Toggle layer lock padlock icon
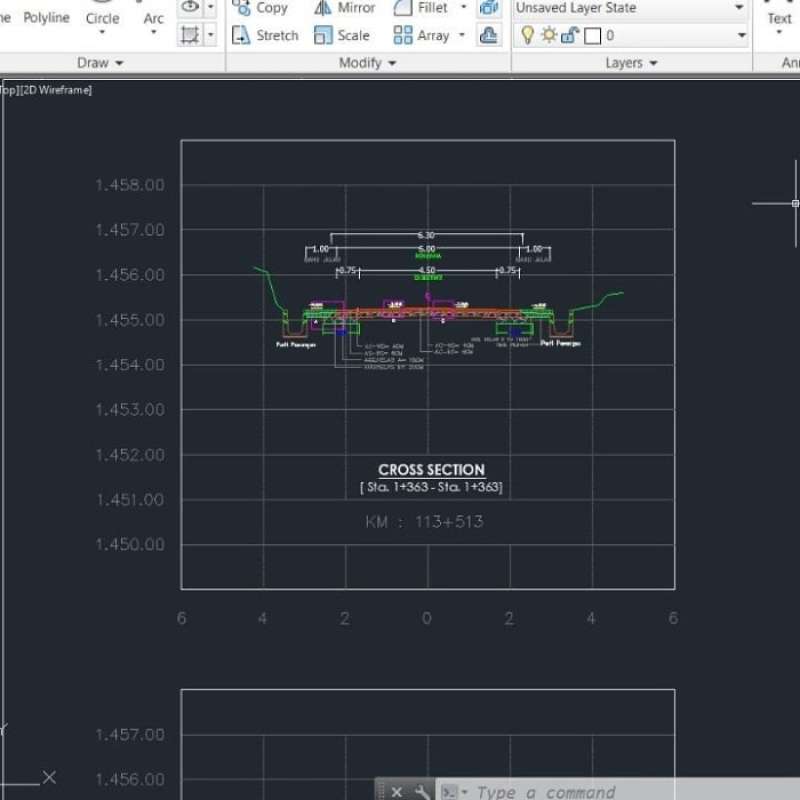800x800 pixels. pyautogui.click(x=569, y=35)
